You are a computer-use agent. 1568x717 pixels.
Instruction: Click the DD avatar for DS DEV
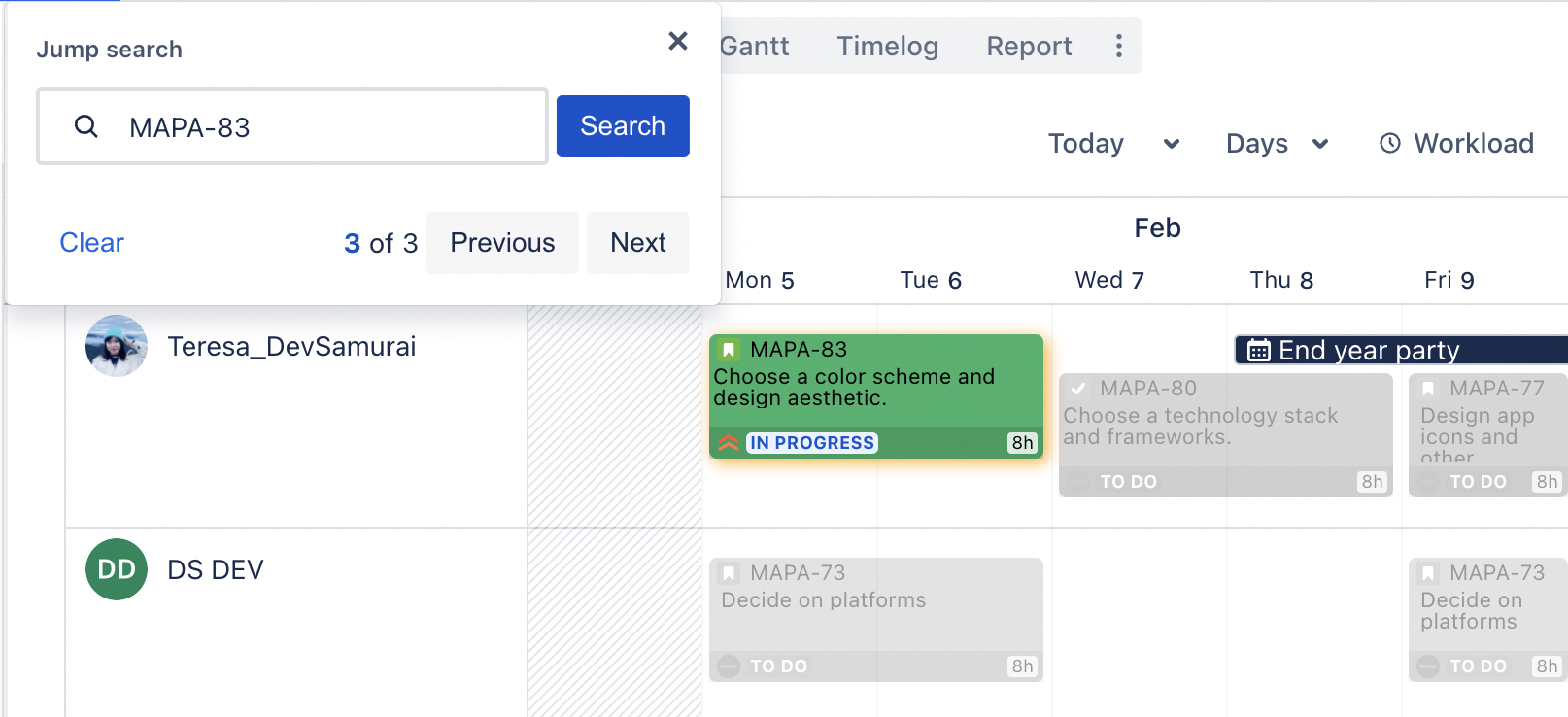(117, 569)
